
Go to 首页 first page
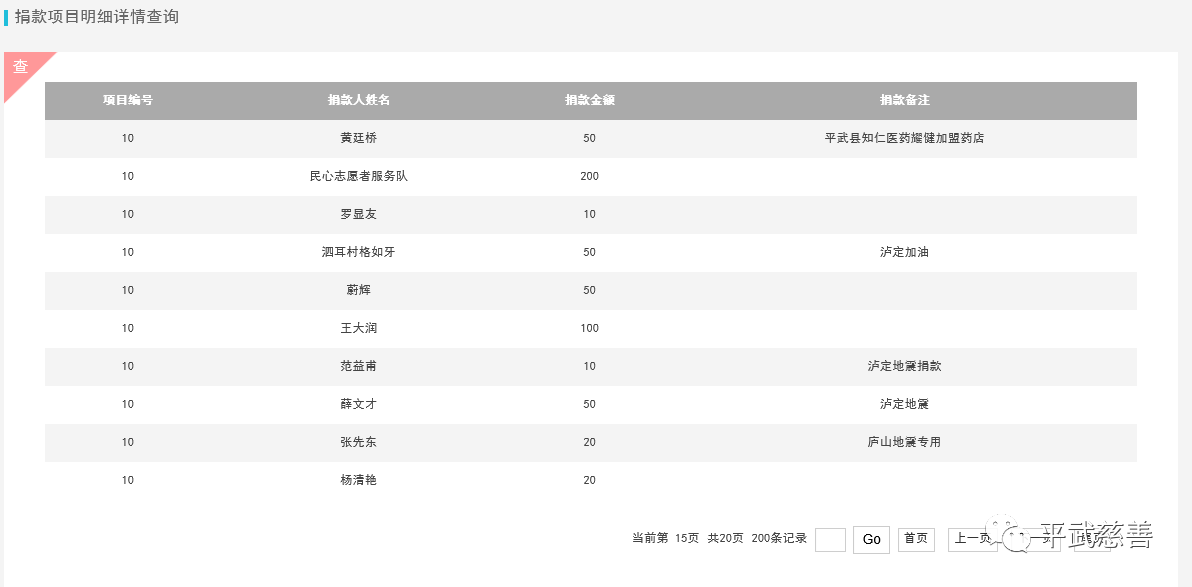coord(916,539)
